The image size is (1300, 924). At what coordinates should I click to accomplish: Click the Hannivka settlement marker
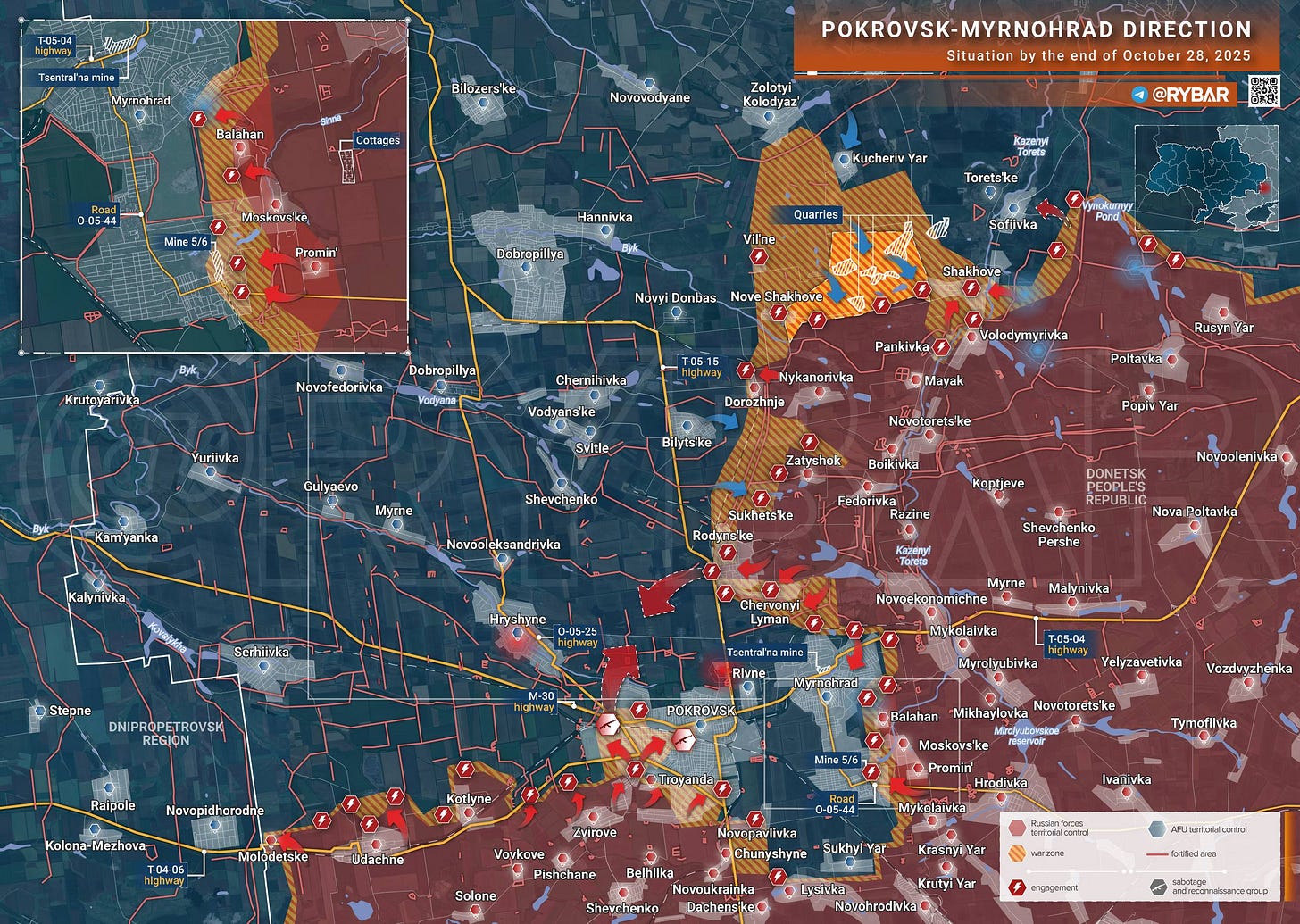[x=606, y=231]
